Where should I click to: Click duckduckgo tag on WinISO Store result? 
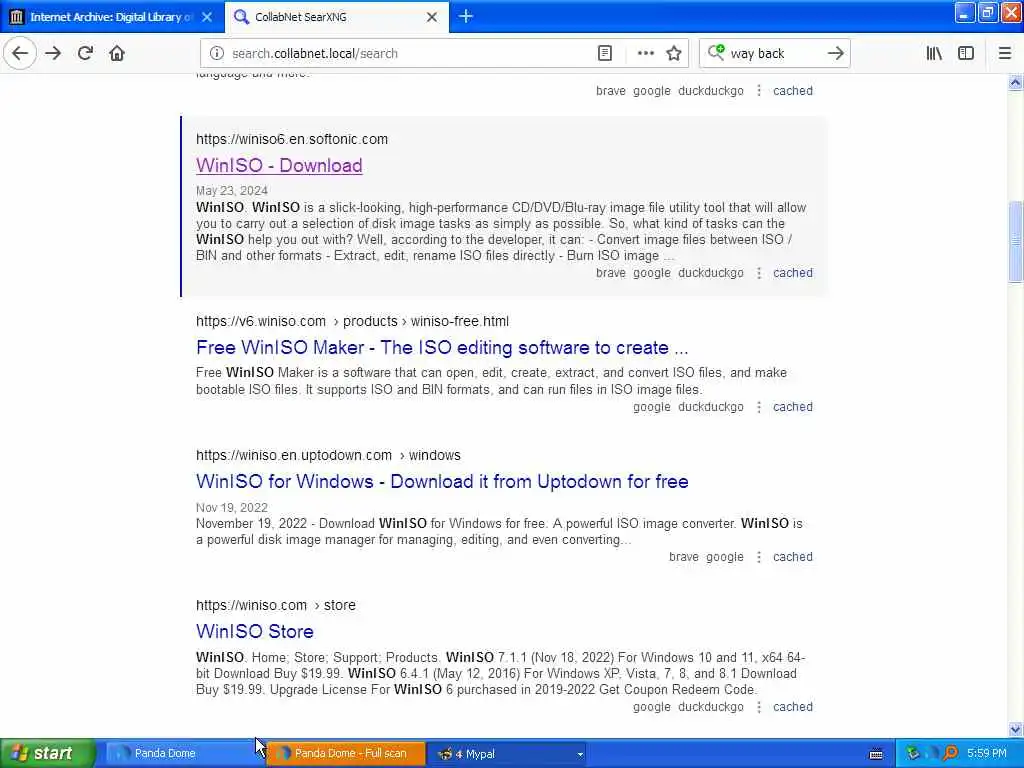point(711,707)
